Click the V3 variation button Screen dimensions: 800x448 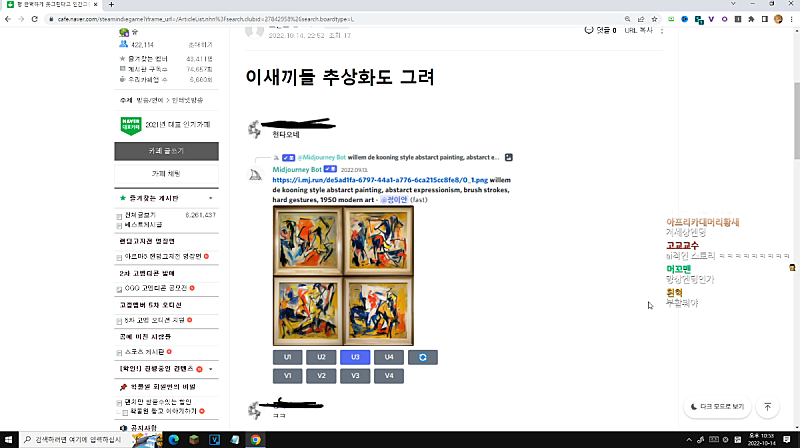[355, 376]
